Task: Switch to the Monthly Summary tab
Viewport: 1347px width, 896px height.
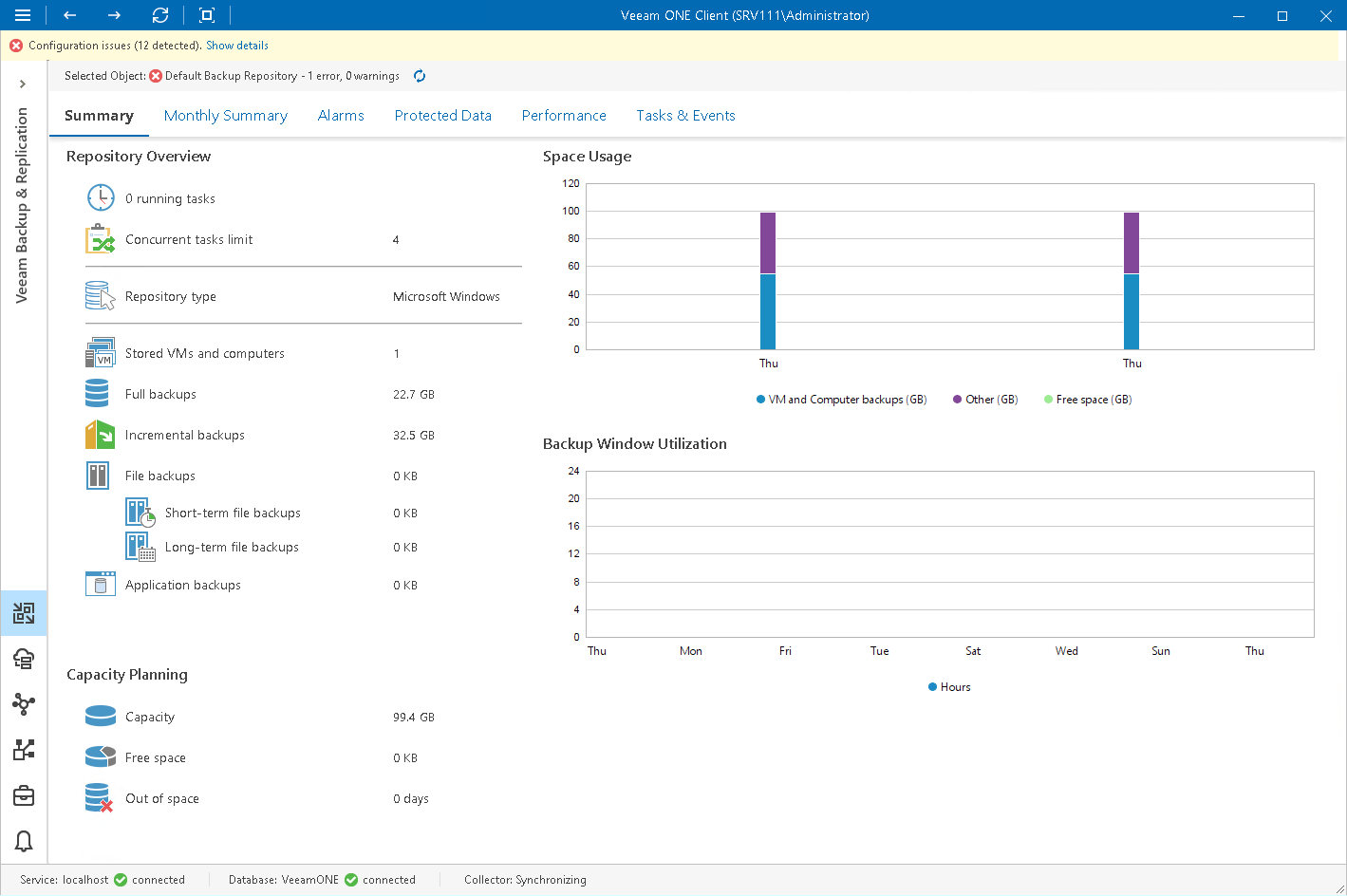Action: (x=225, y=116)
